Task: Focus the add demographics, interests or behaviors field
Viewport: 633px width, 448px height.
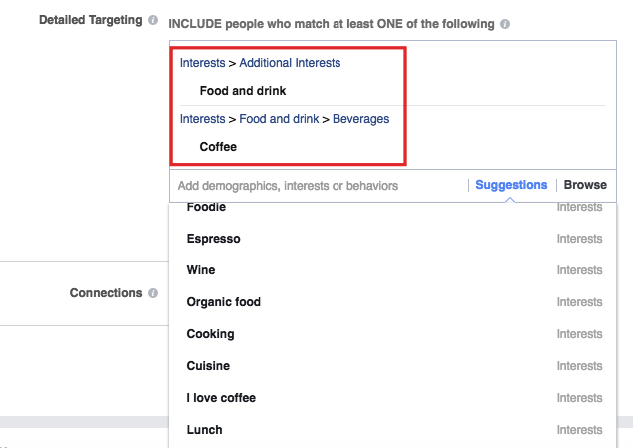Action: (319, 186)
